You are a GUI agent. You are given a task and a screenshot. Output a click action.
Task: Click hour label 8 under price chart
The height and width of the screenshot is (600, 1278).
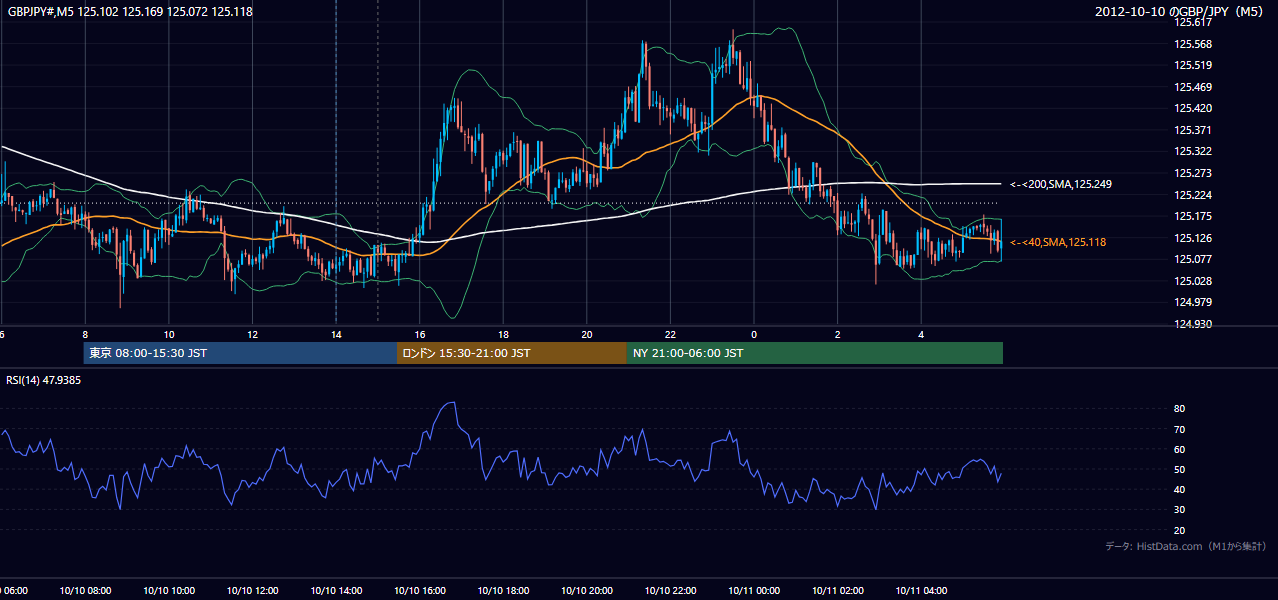(85, 335)
